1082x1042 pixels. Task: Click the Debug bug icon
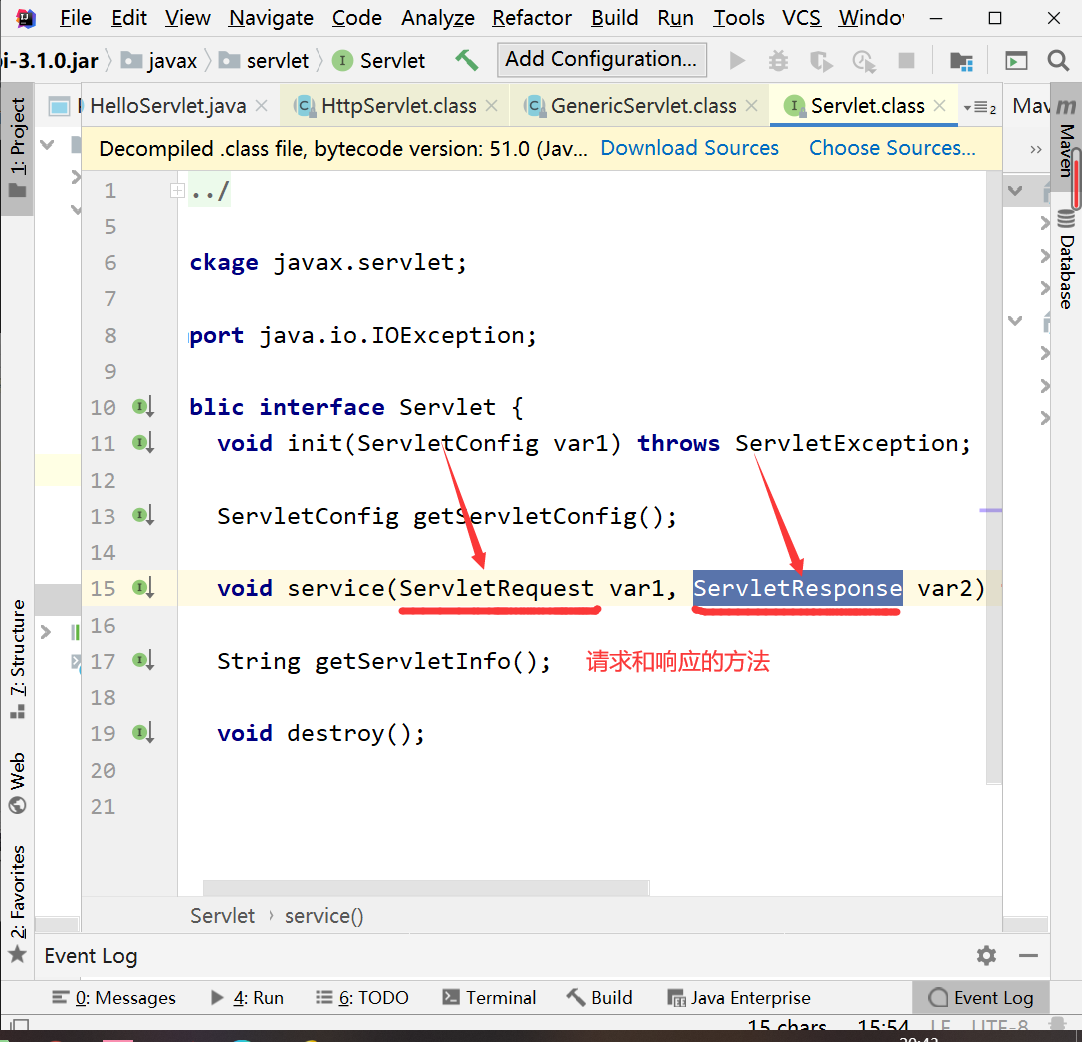tap(779, 61)
